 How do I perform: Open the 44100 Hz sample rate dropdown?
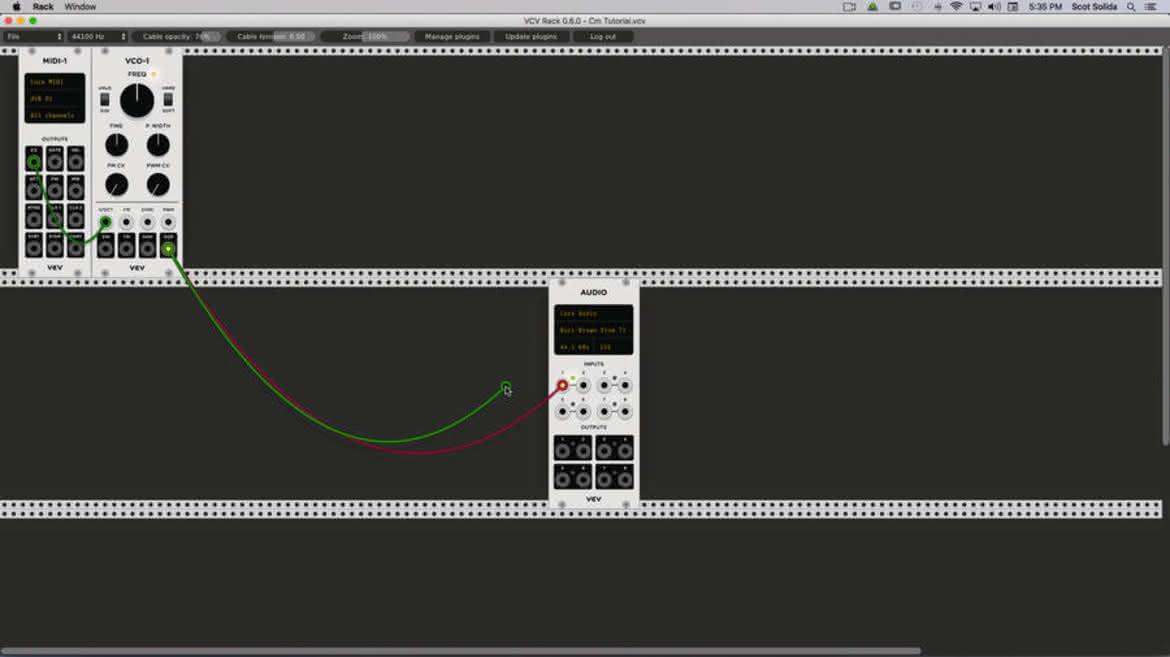coord(98,37)
